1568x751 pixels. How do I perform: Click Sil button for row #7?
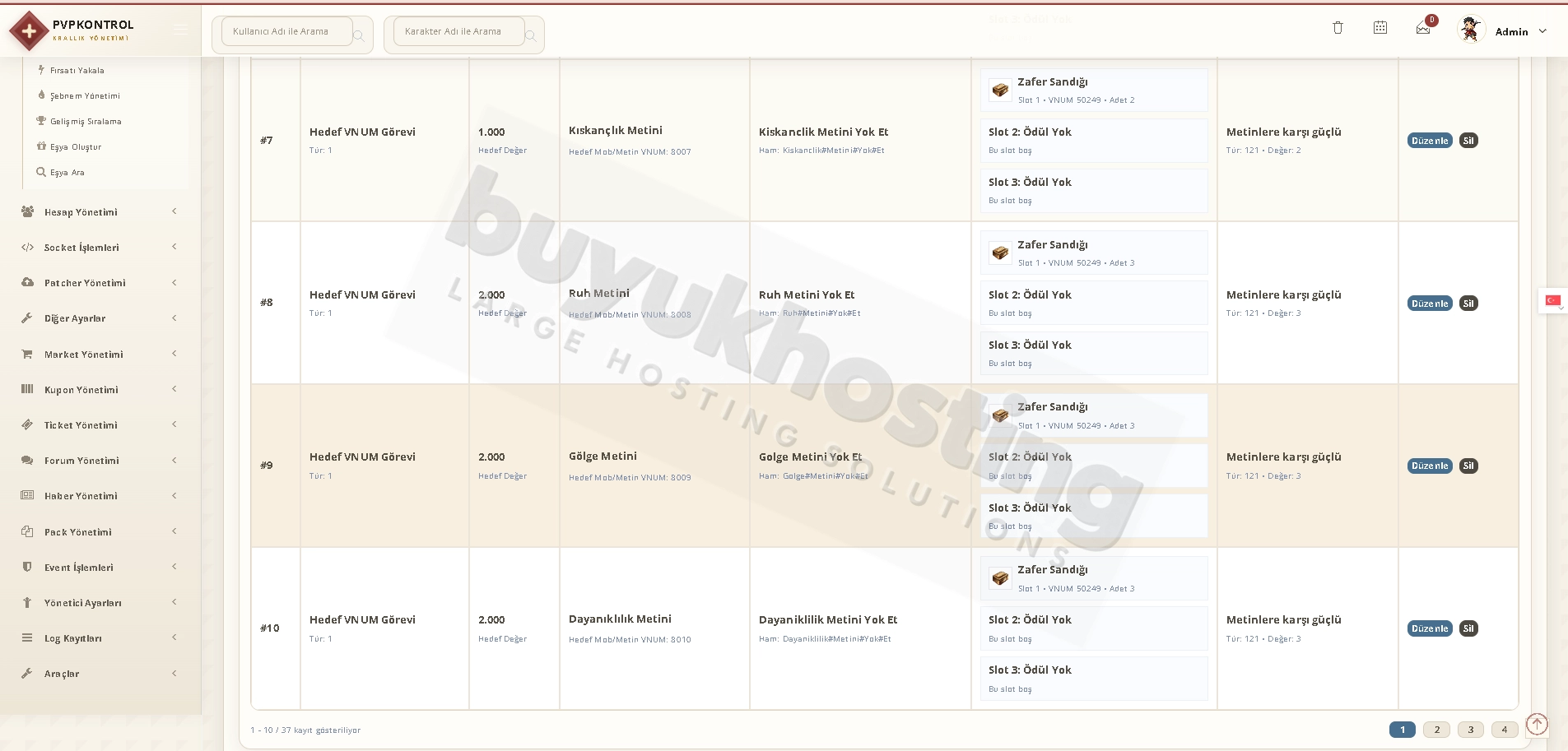[x=1468, y=141]
